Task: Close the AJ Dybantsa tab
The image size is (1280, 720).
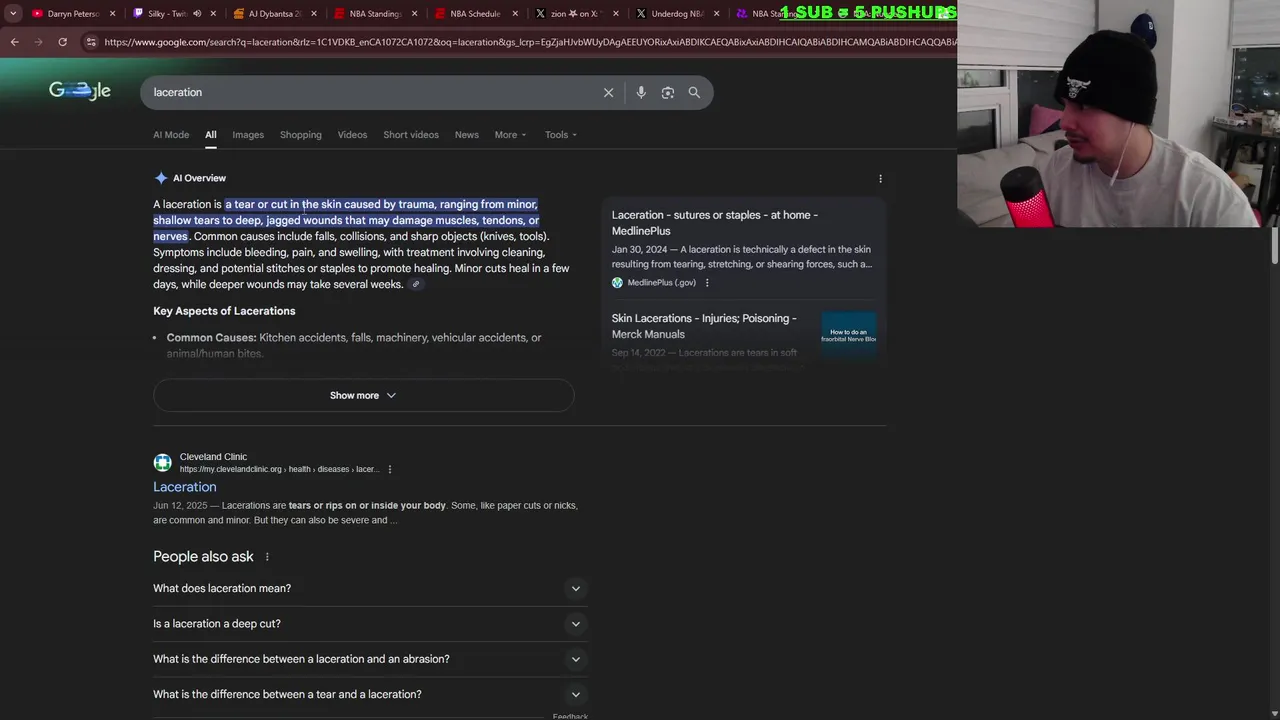Action: pos(314,14)
